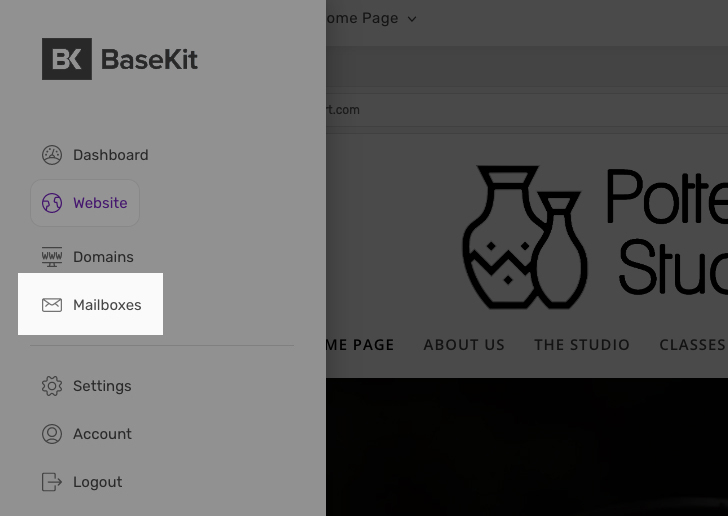Open the Dashboard gauge icon
This screenshot has height=516, width=728.
52,155
